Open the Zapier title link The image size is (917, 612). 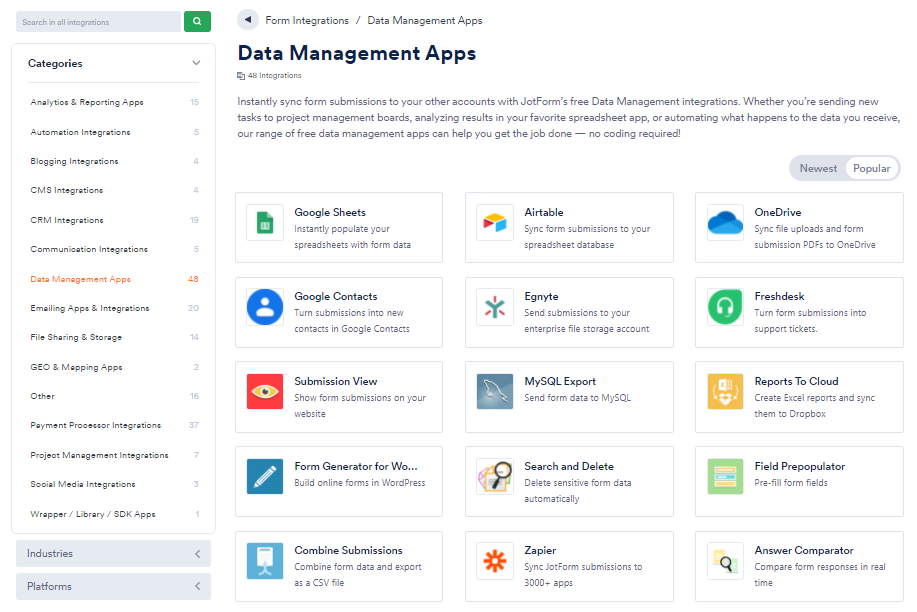[540, 551]
